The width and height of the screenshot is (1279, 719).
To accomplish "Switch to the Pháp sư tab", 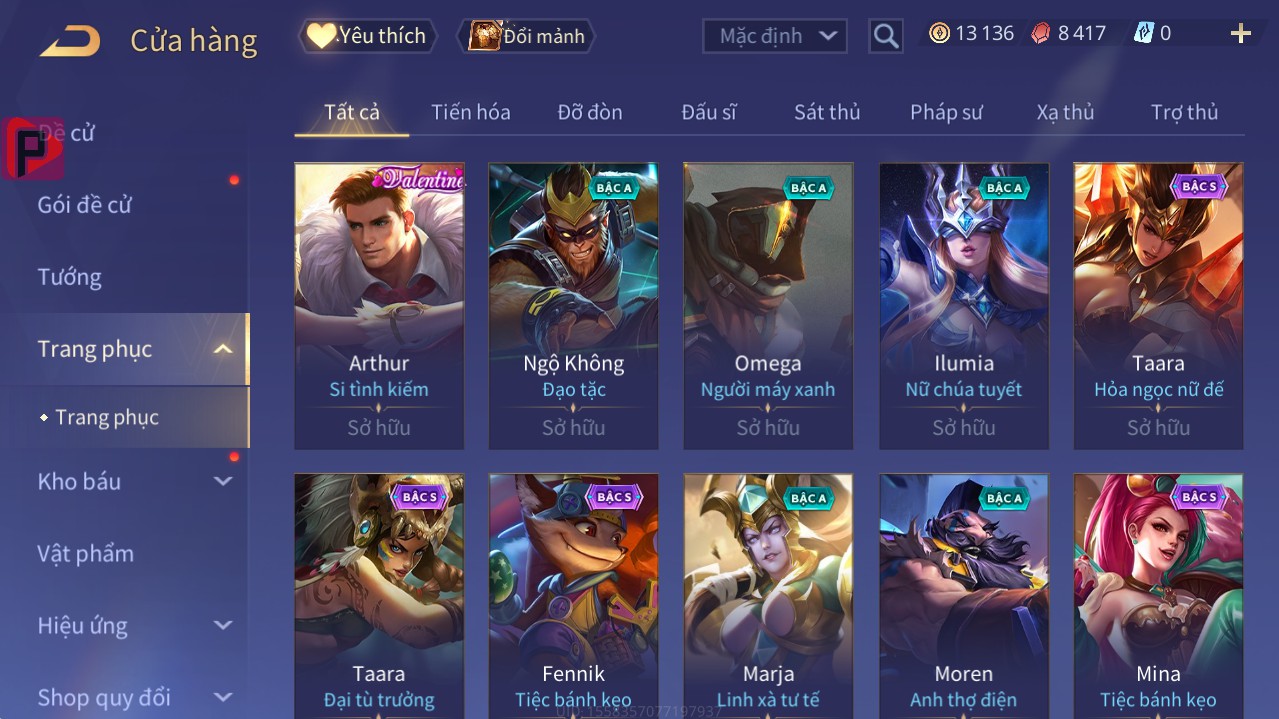I will 946,112.
